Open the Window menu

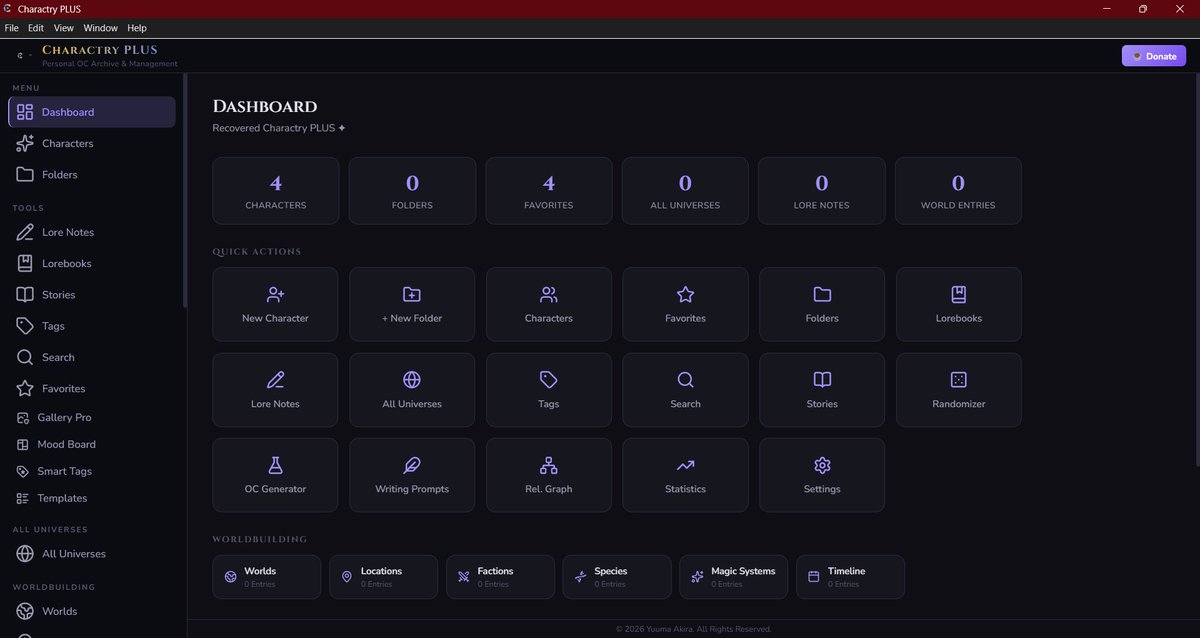pos(100,28)
